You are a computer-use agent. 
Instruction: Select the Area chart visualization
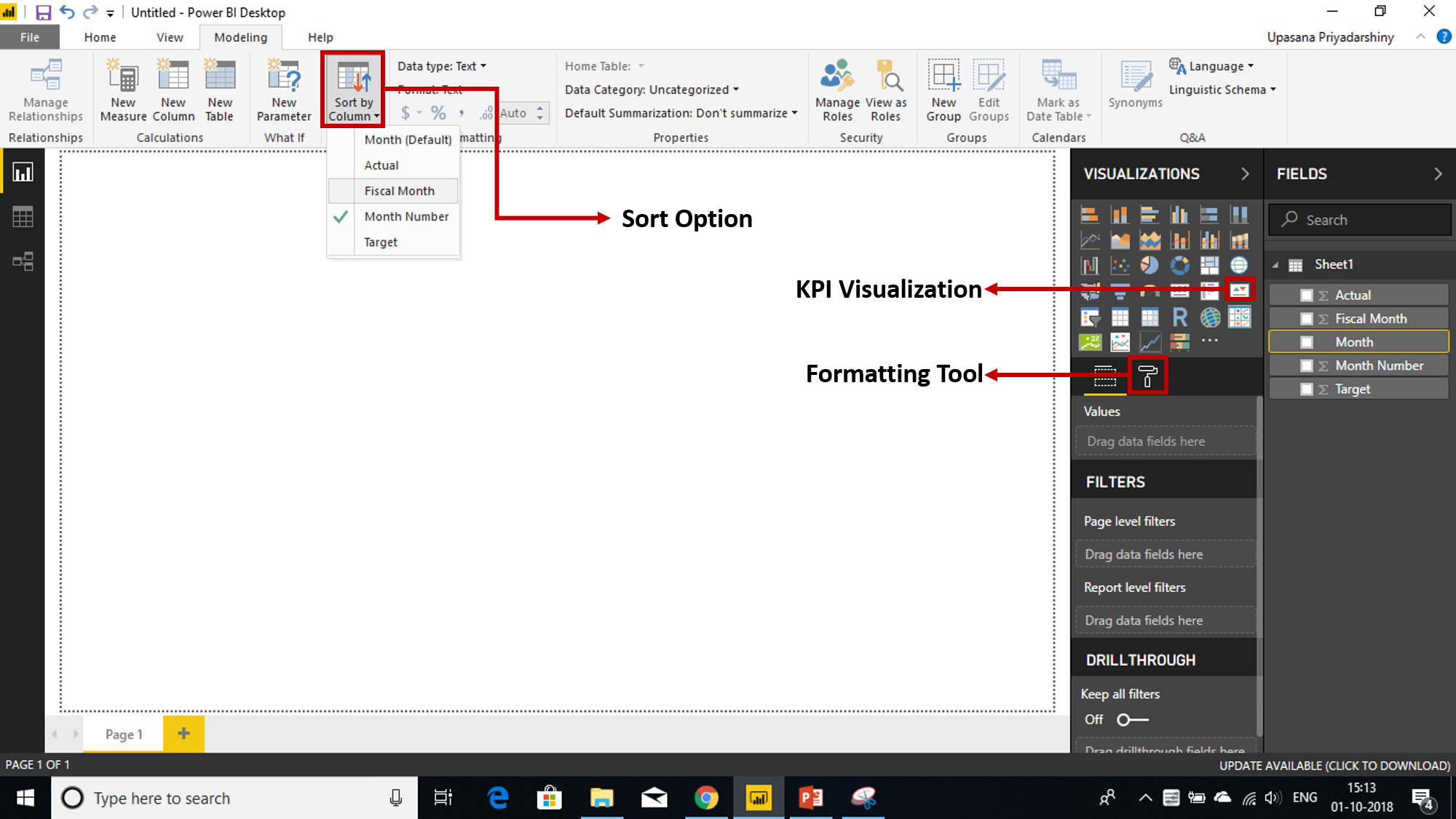(x=1120, y=240)
